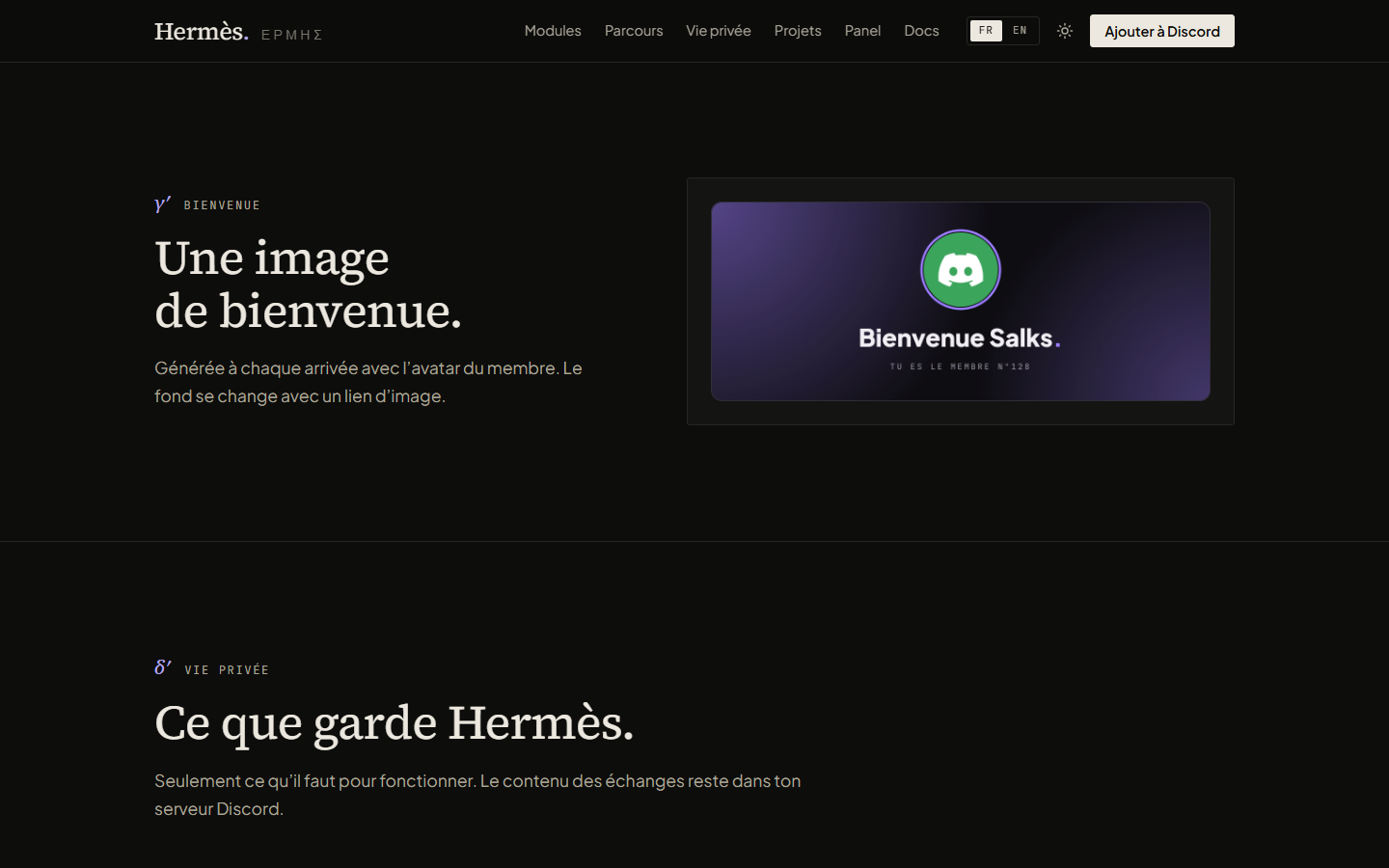Viewport: 1389px width, 868px height.
Task: Open the Modules nav link
Action: coord(553,31)
